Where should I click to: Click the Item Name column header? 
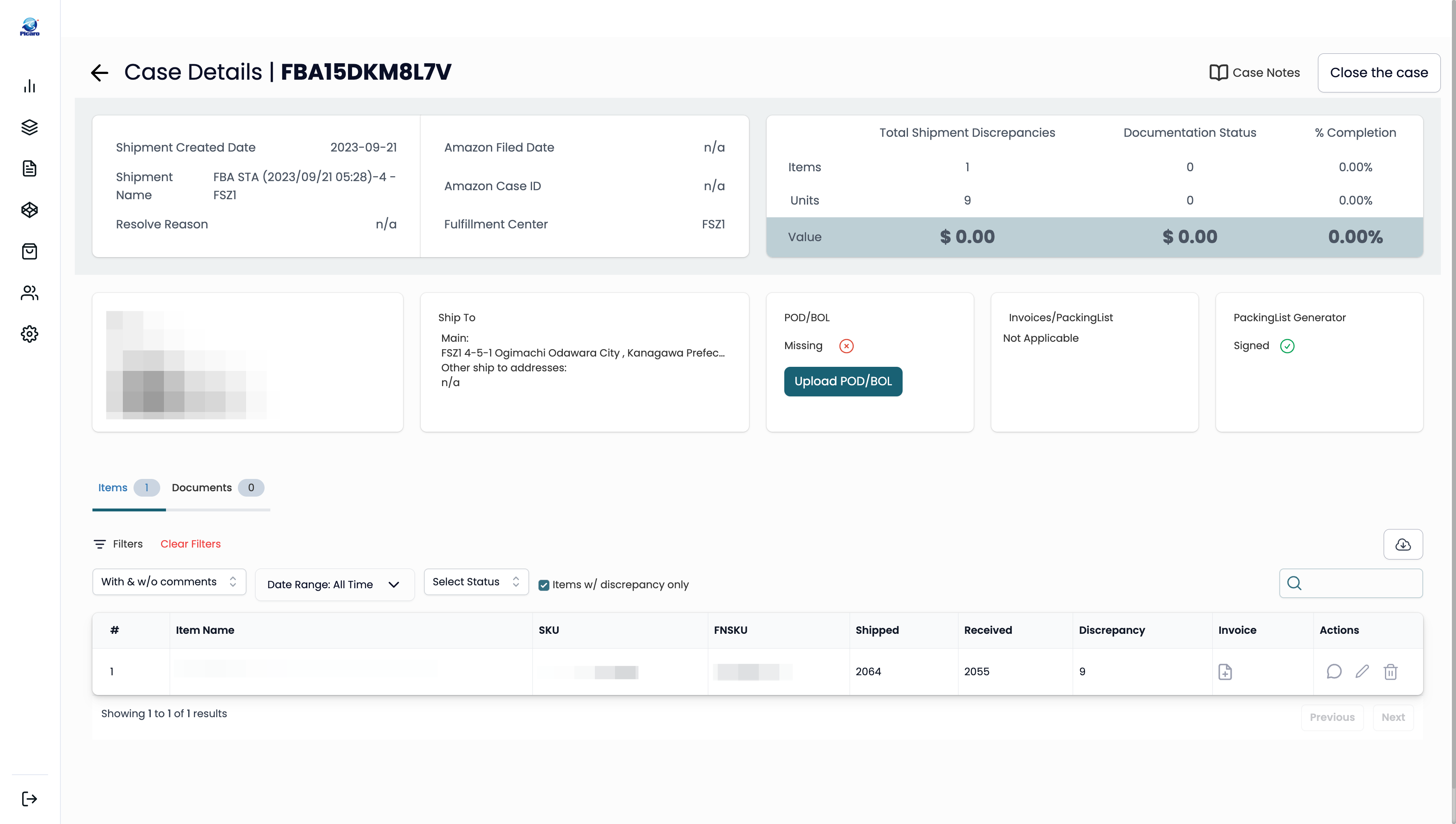pos(205,631)
